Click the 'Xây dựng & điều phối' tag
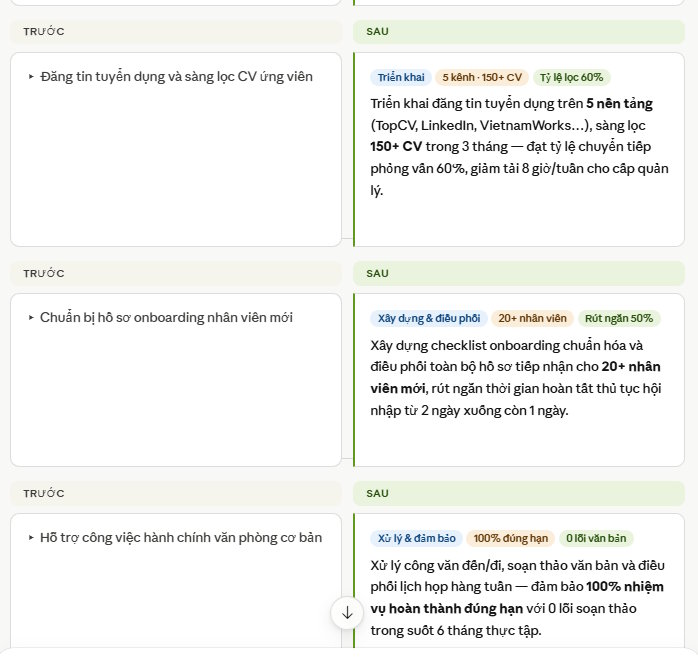Screen dimensions: 698x658 pyautogui.click(x=429, y=318)
